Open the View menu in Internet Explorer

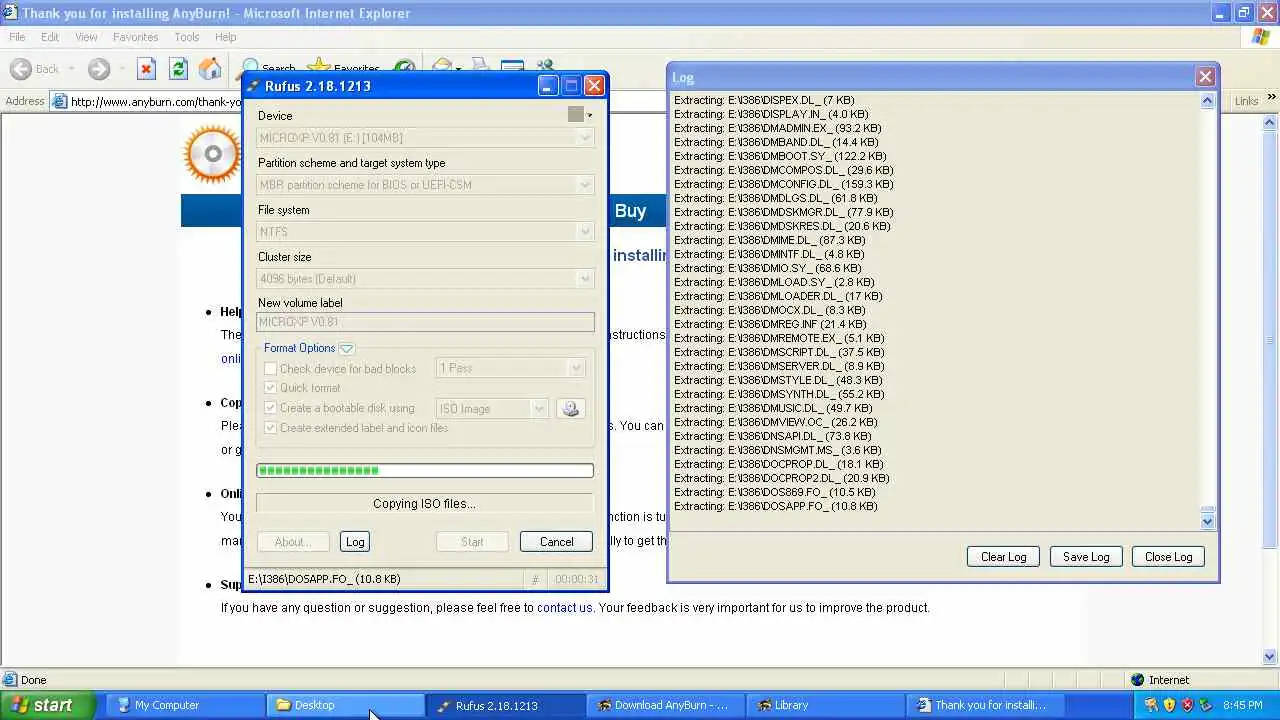point(86,37)
